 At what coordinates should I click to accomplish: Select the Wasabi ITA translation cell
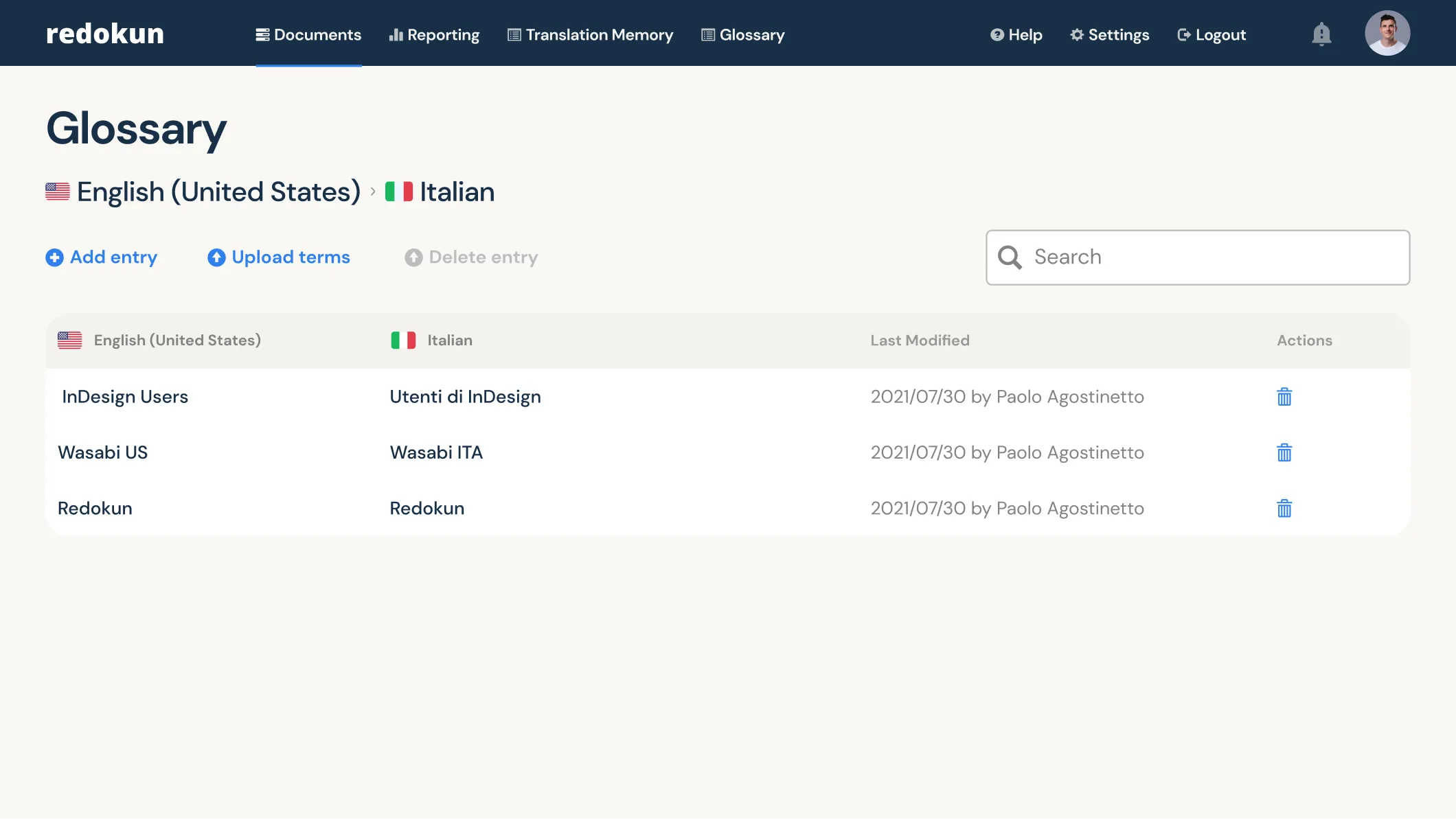[436, 452]
